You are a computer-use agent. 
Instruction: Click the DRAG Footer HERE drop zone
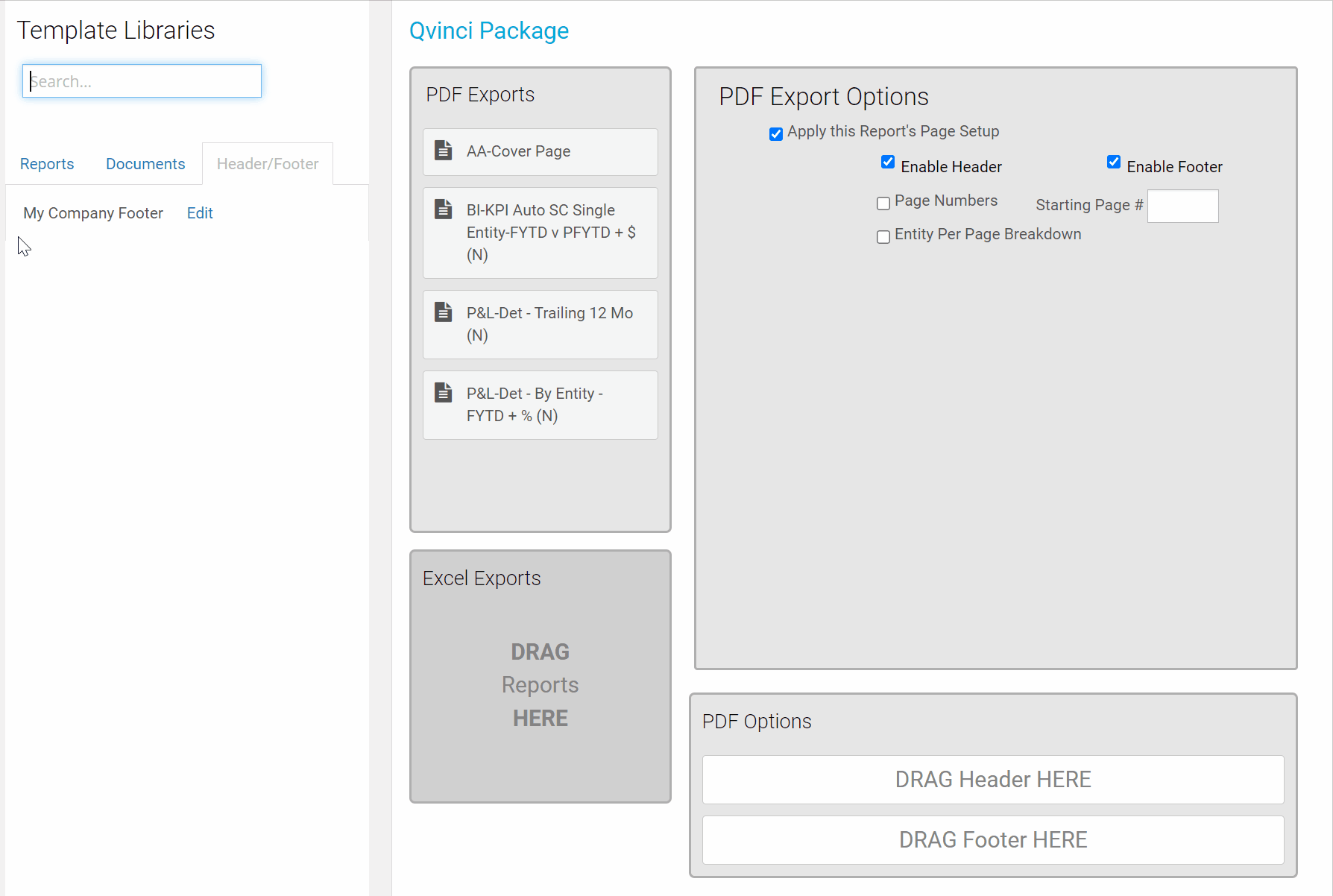pos(993,840)
